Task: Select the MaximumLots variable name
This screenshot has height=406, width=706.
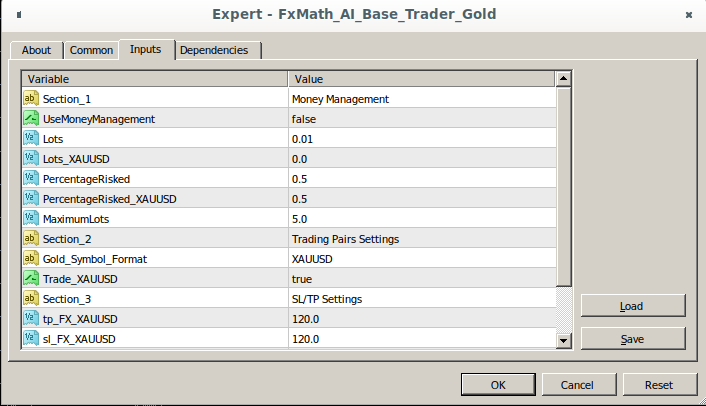Action: coord(76,219)
